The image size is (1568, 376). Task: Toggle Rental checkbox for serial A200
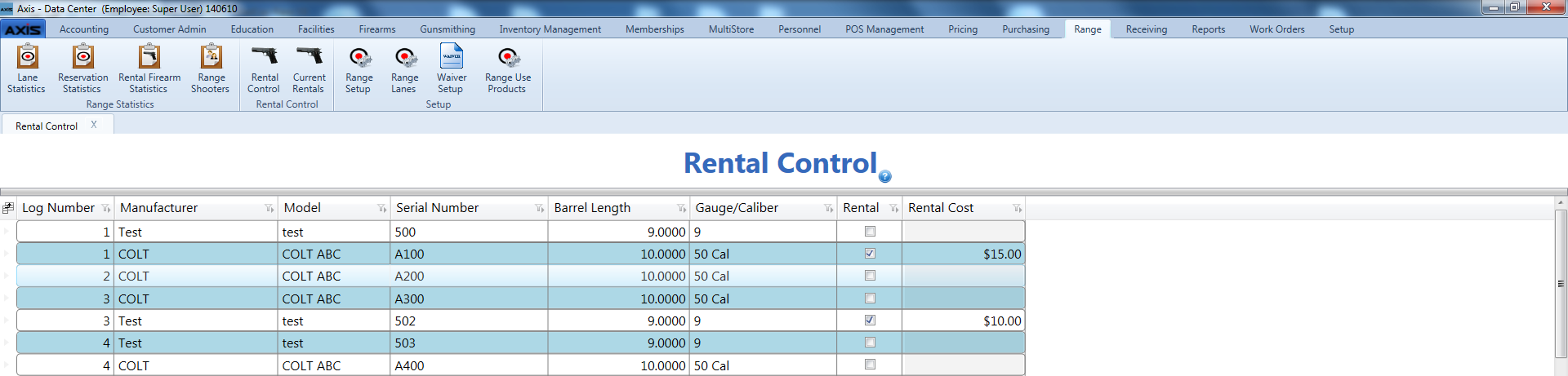click(x=870, y=276)
